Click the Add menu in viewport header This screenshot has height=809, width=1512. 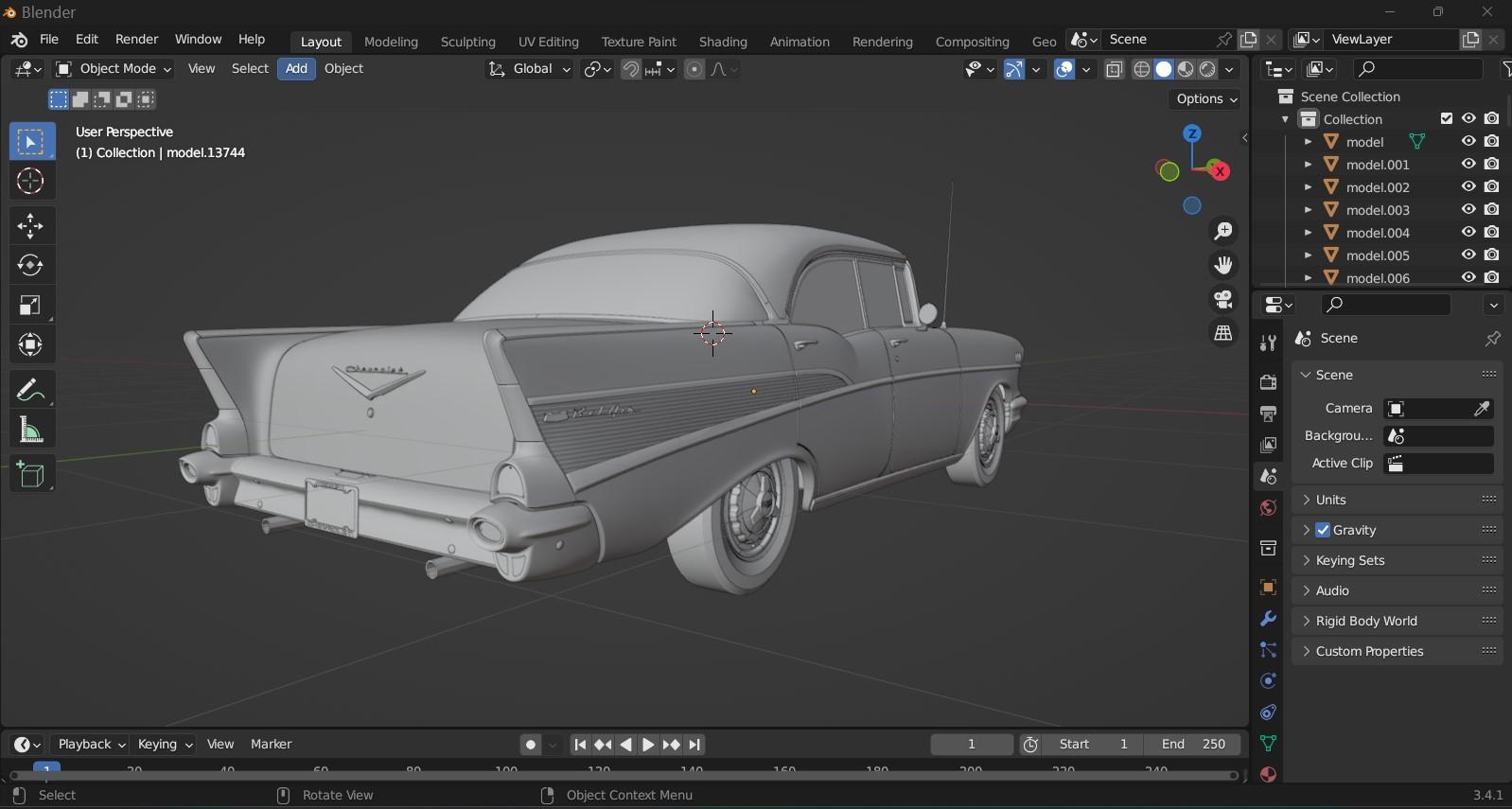(296, 69)
